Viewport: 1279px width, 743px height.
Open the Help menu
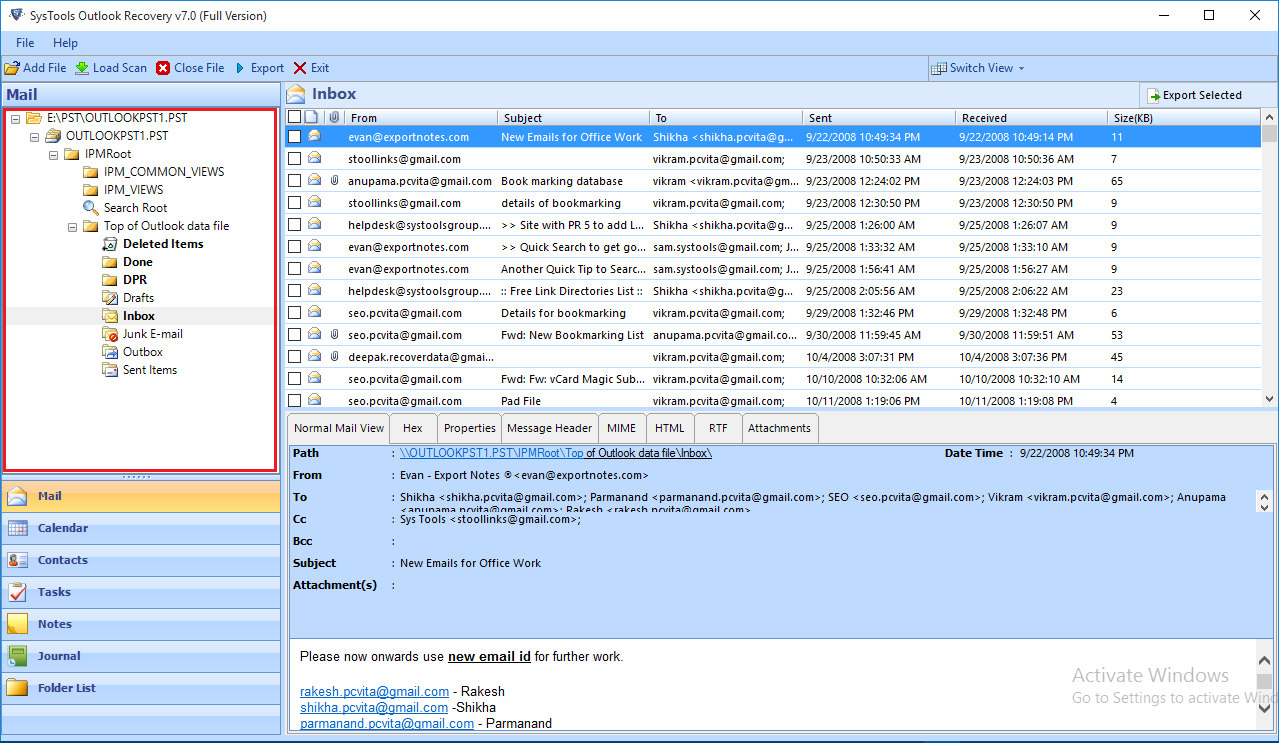pyautogui.click(x=65, y=43)
